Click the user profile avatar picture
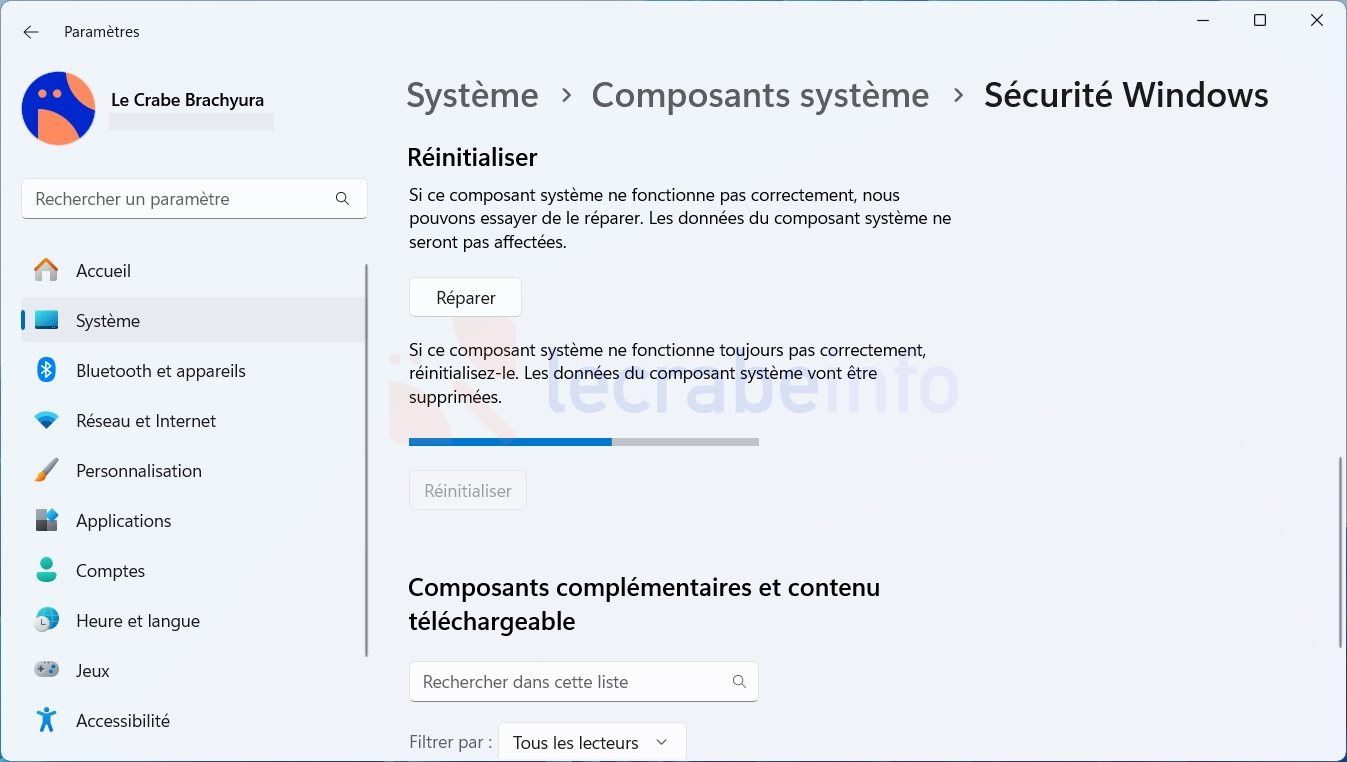The width and height of the screenshot is (1347, 762). click(x=58, y=108)
